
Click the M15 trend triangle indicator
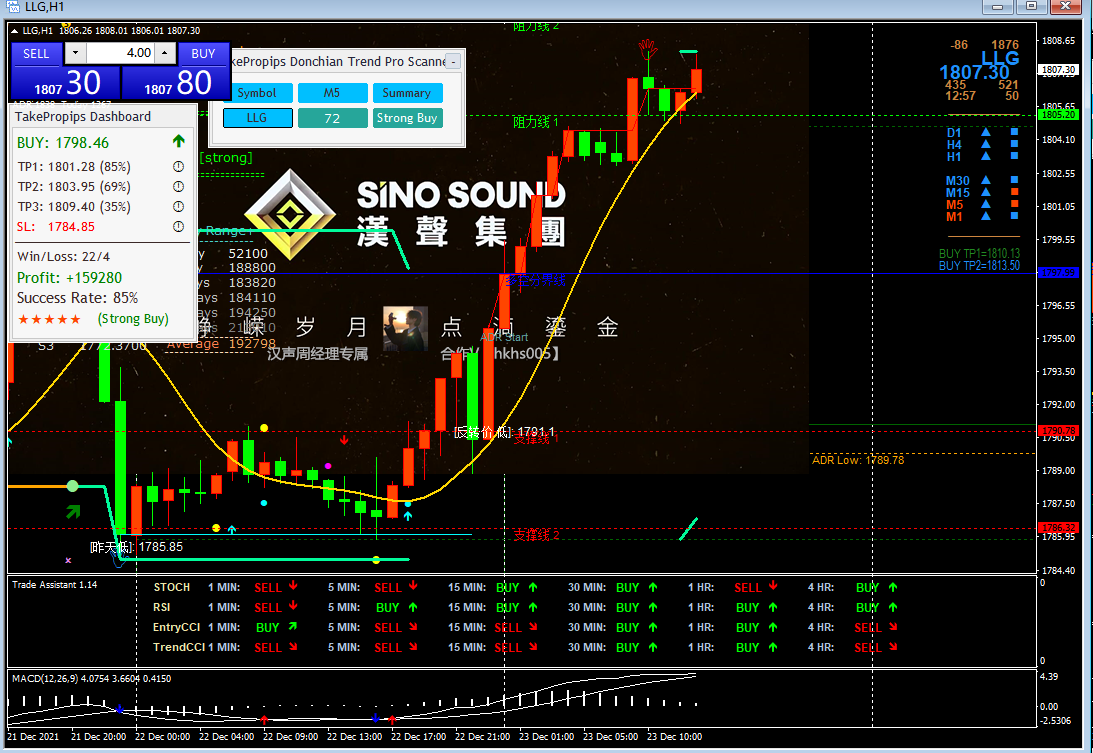coord(986,192)
